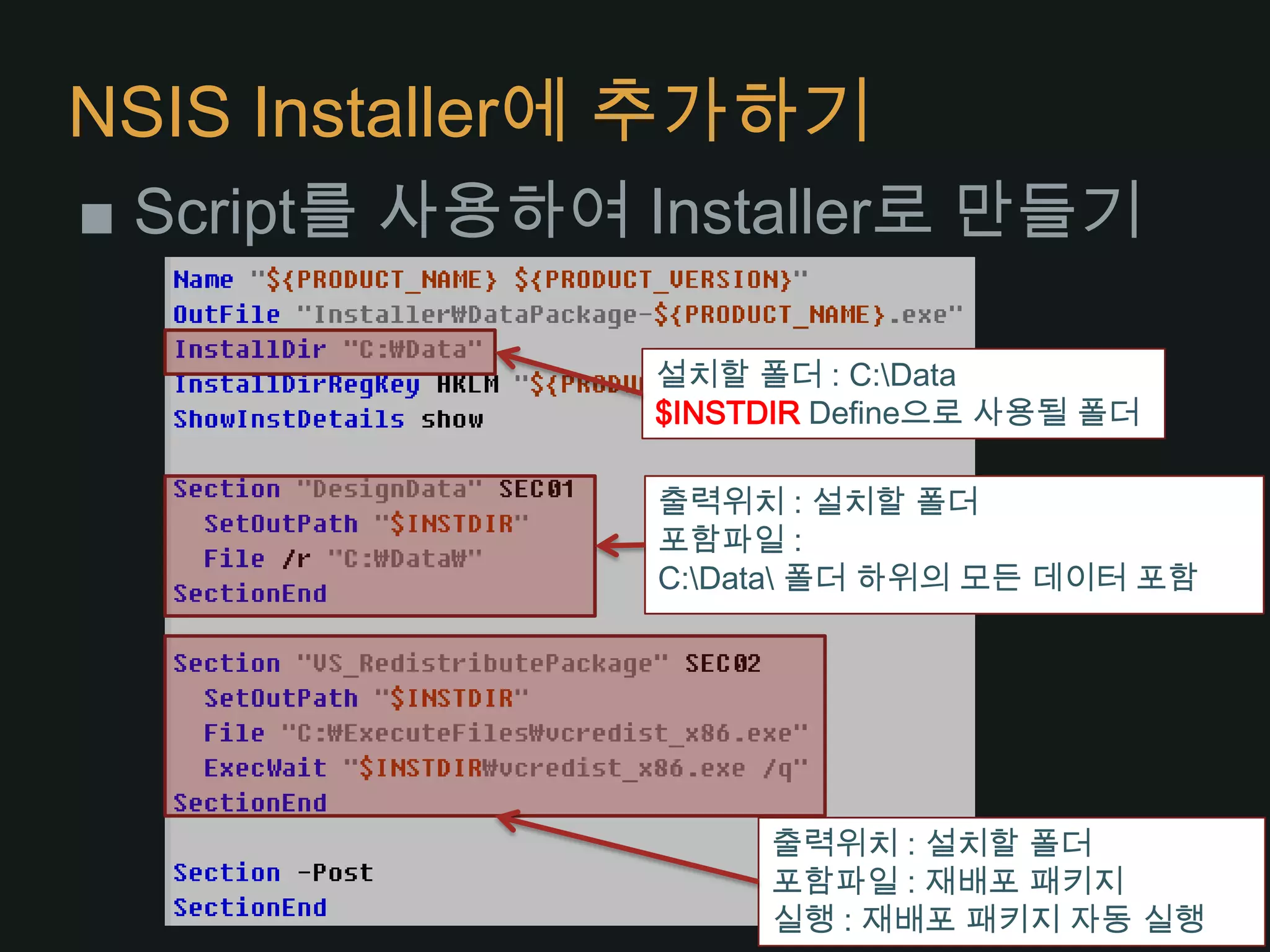1270x952 pixels.
Task: Click SetOutPath "$INSTDIR" under VS_RedistributePackage
Action: tap(366, 698)
